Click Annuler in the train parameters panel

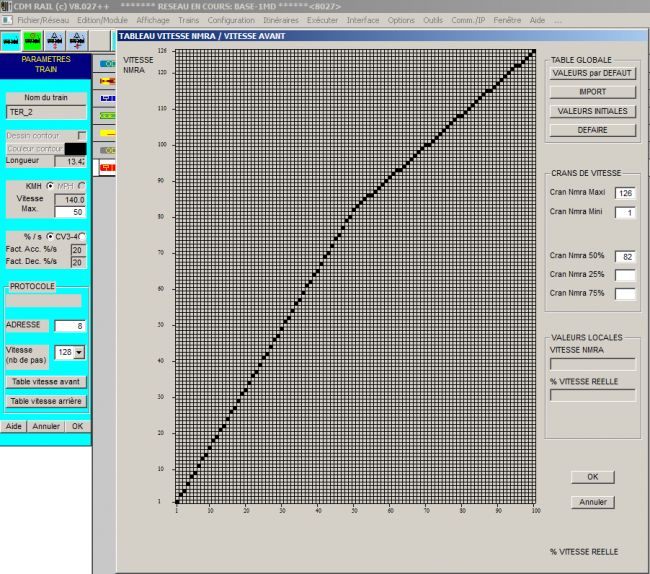46,426
